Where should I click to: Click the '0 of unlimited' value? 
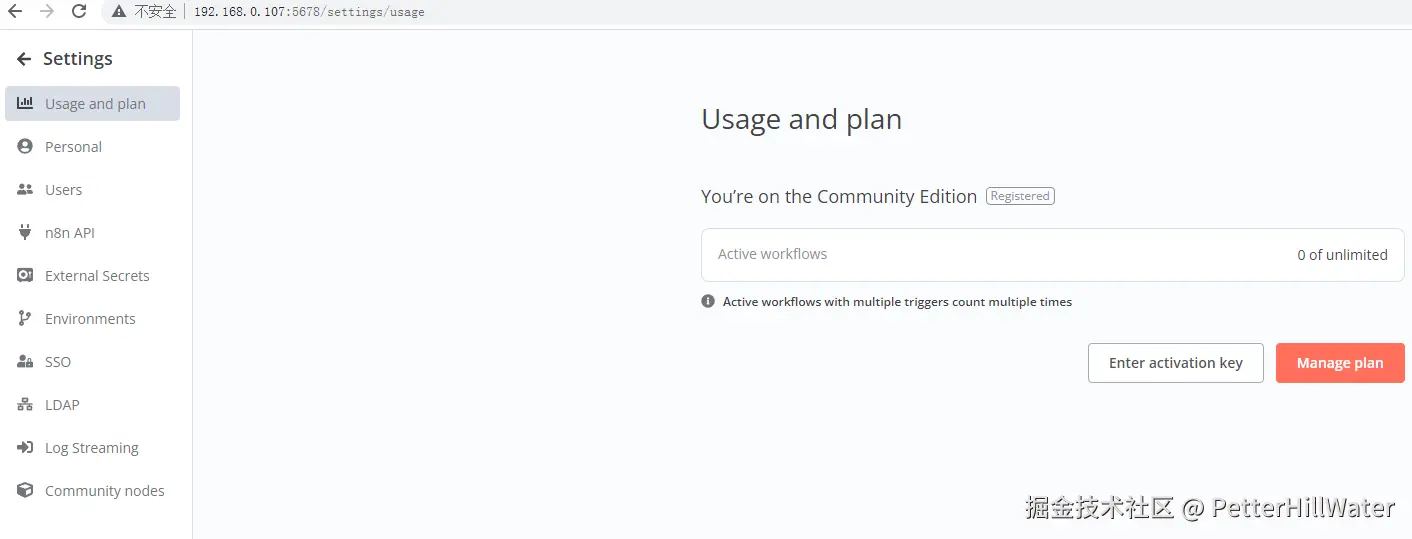[x=1342, y=255]
